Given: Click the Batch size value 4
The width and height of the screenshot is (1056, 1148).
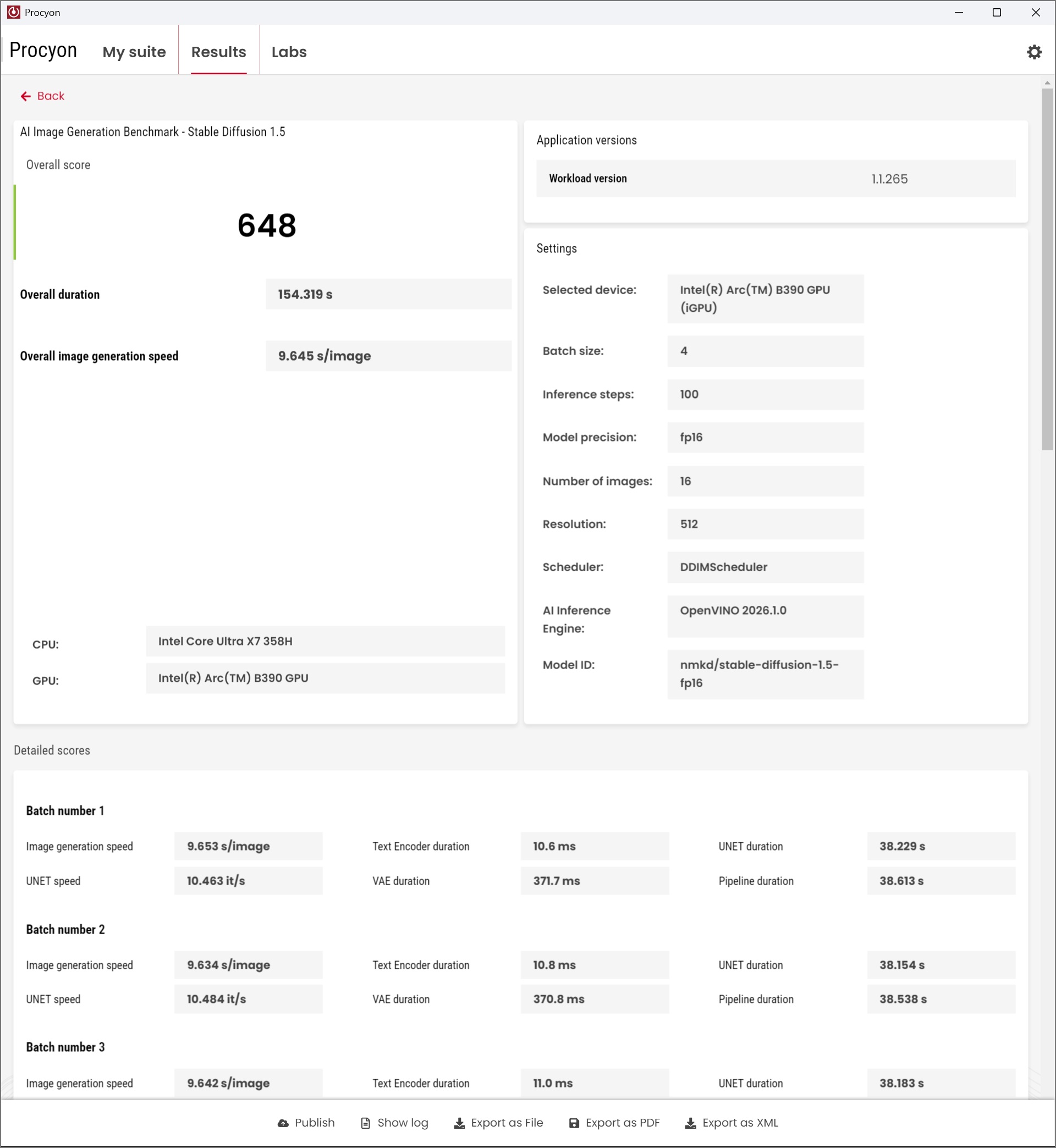Looking at the screenshot, I should point(766,351).
